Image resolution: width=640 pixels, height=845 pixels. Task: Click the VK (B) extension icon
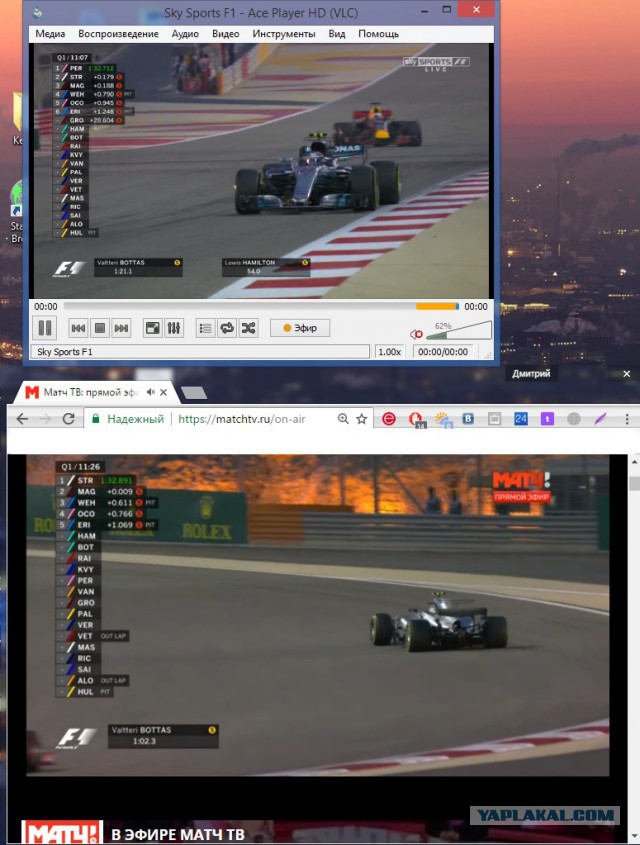[x=468, y=419]
